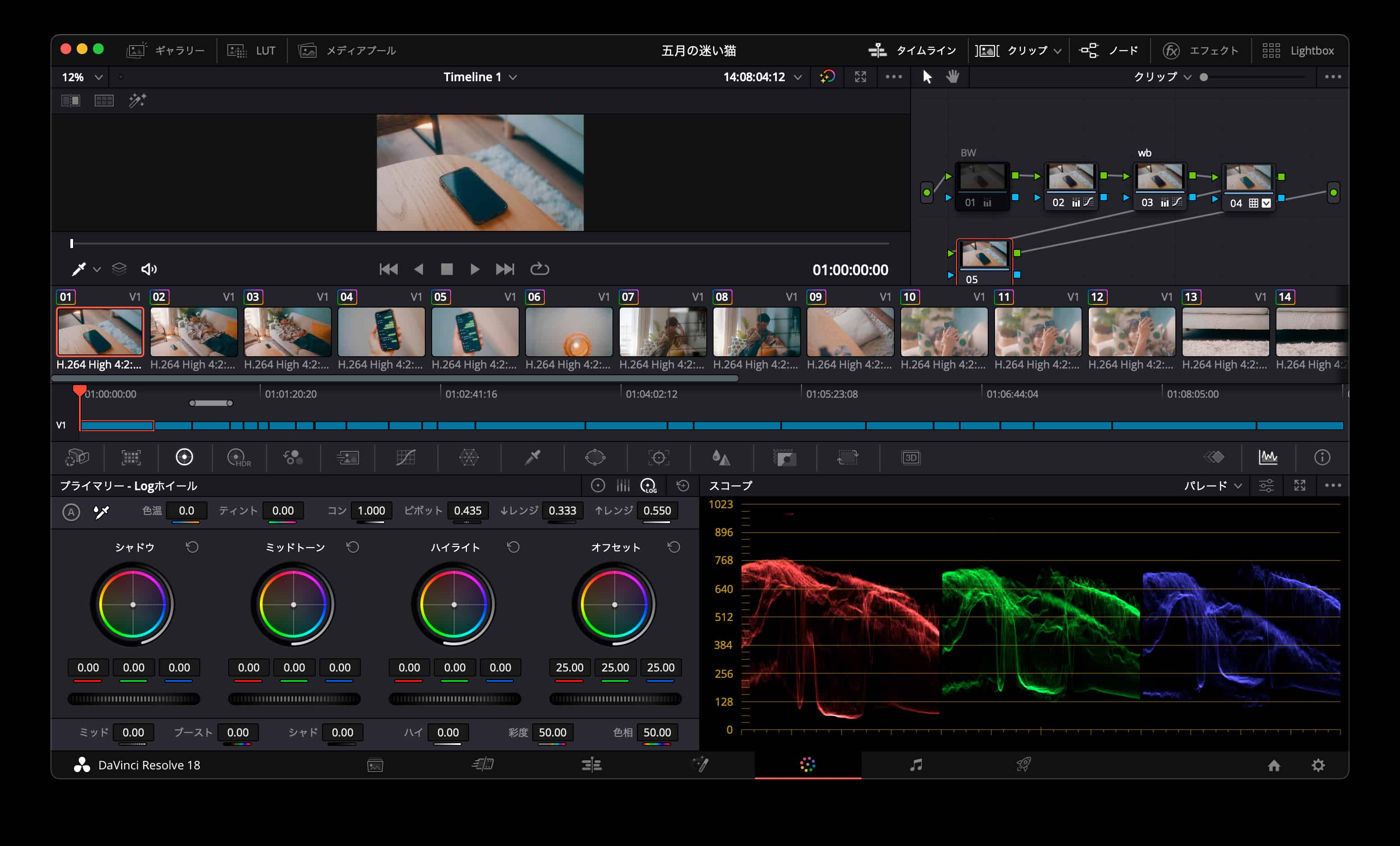Show the Keyframes panel
1400x846 pixels.
(1214, 457)
